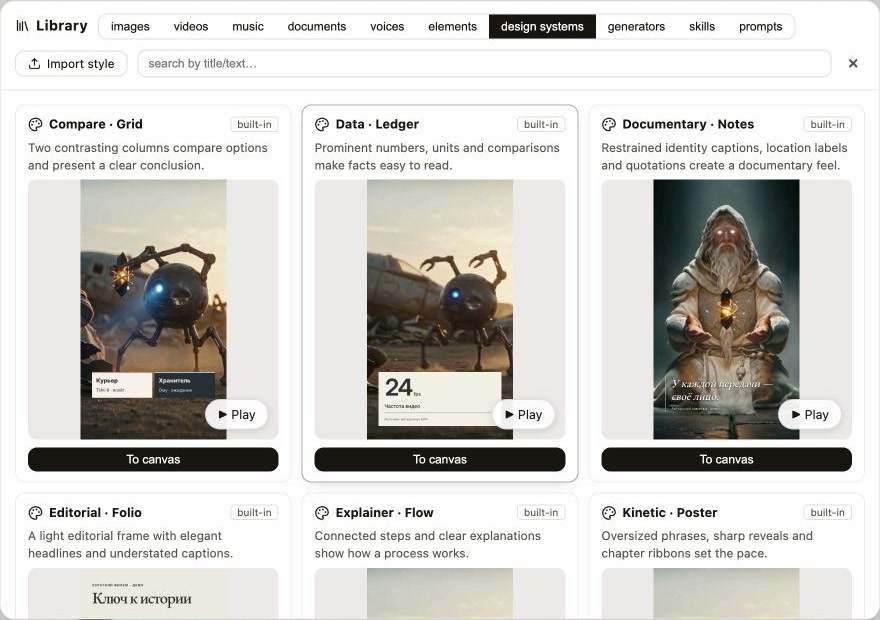Play the Documentary · Notes preview
Screen dimensions: 880x620
click(810, 415)
